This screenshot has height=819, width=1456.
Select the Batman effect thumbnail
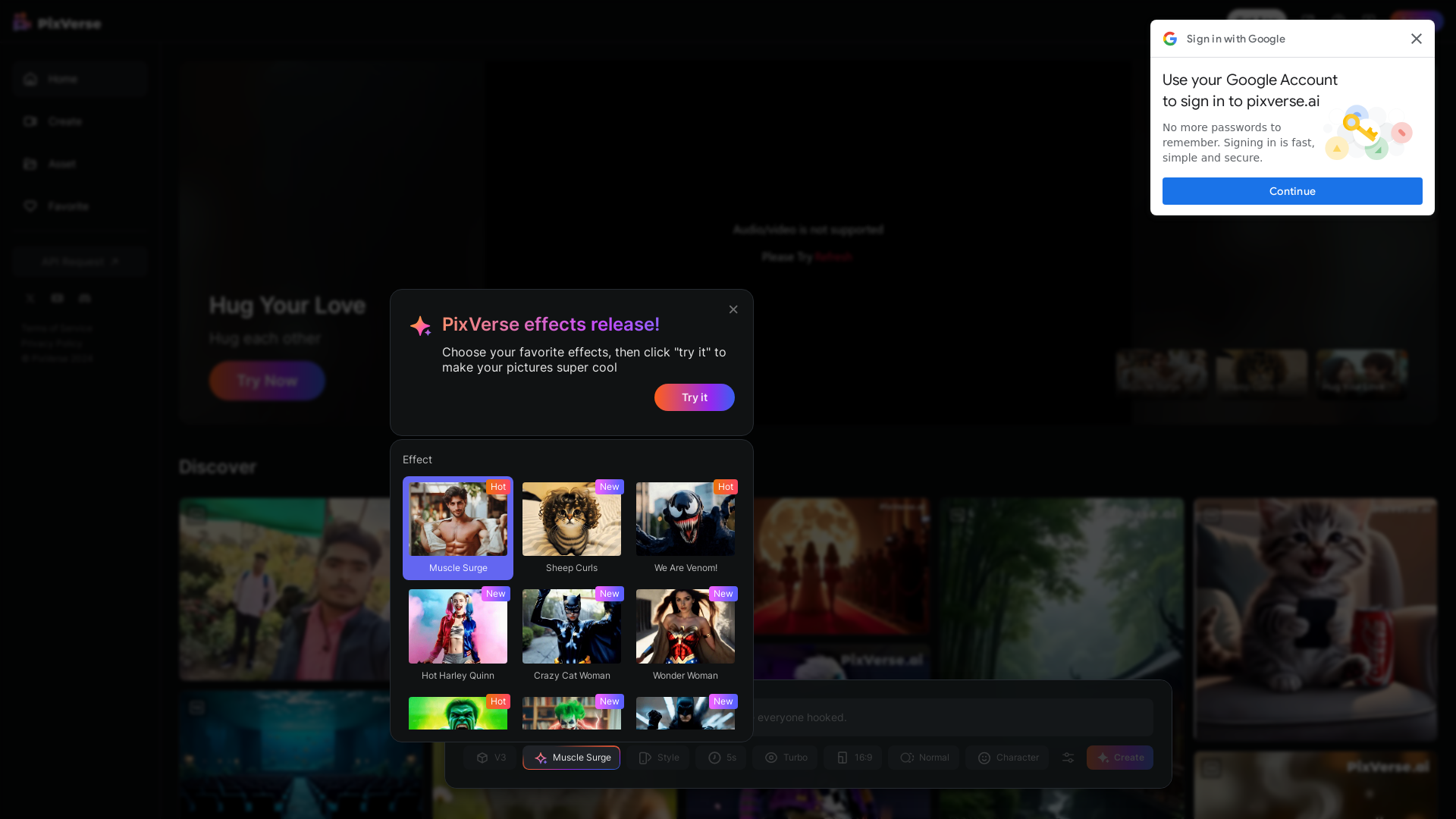click(686, 714)
